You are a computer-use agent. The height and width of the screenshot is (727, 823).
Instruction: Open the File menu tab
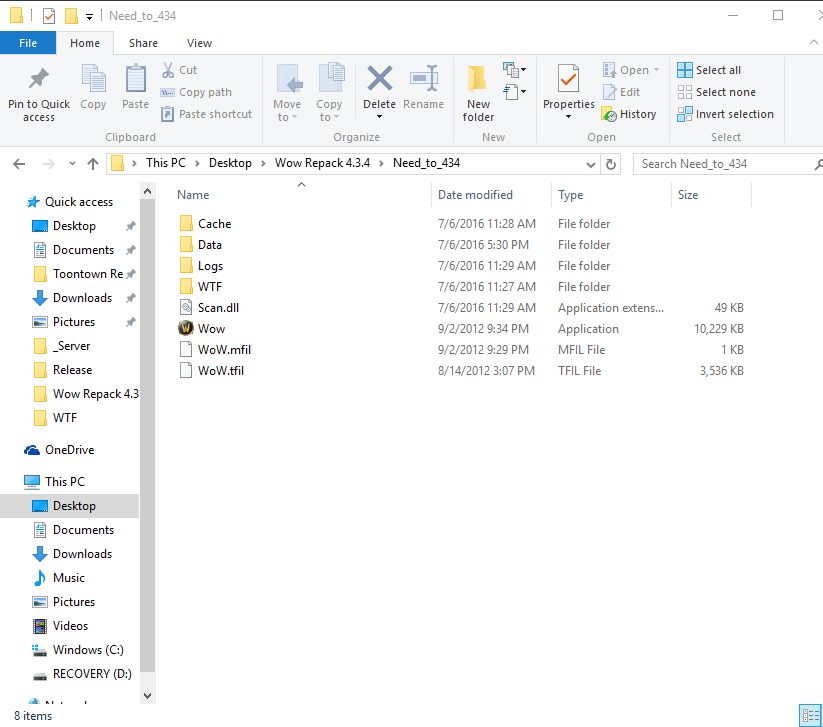click(28, 43)
